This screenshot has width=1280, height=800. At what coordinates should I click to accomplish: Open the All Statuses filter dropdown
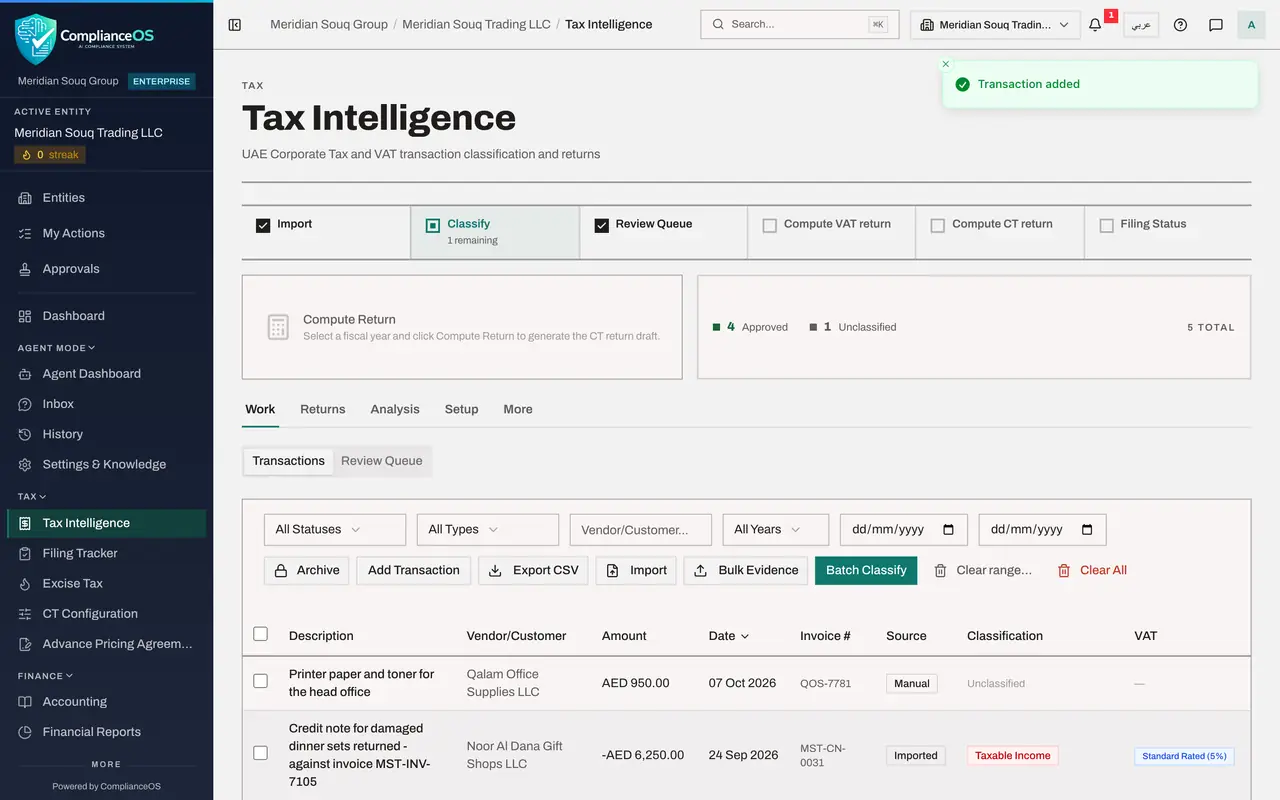pyautogui.click(x=335, y=530)
